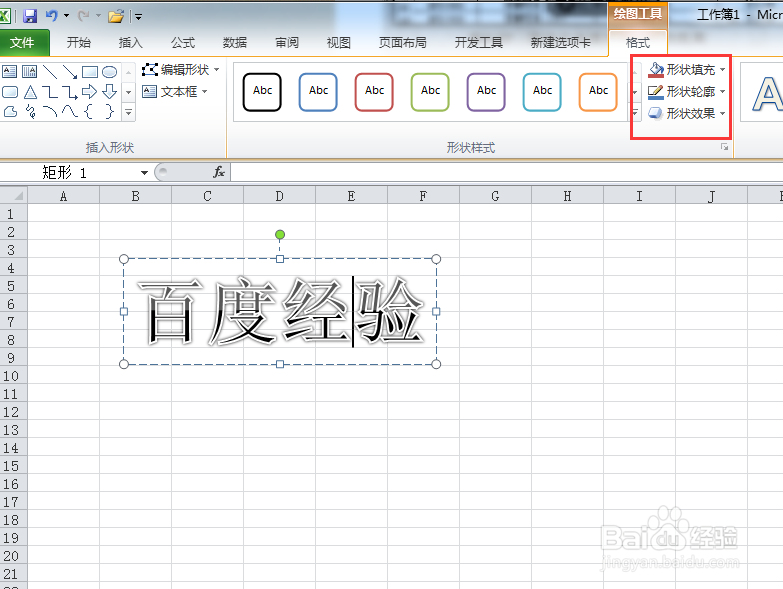Image resolution: width=783 pixels, height=589 pixels.
Task: Expand the full shapes gallery
Action: [x=128, y=112]
